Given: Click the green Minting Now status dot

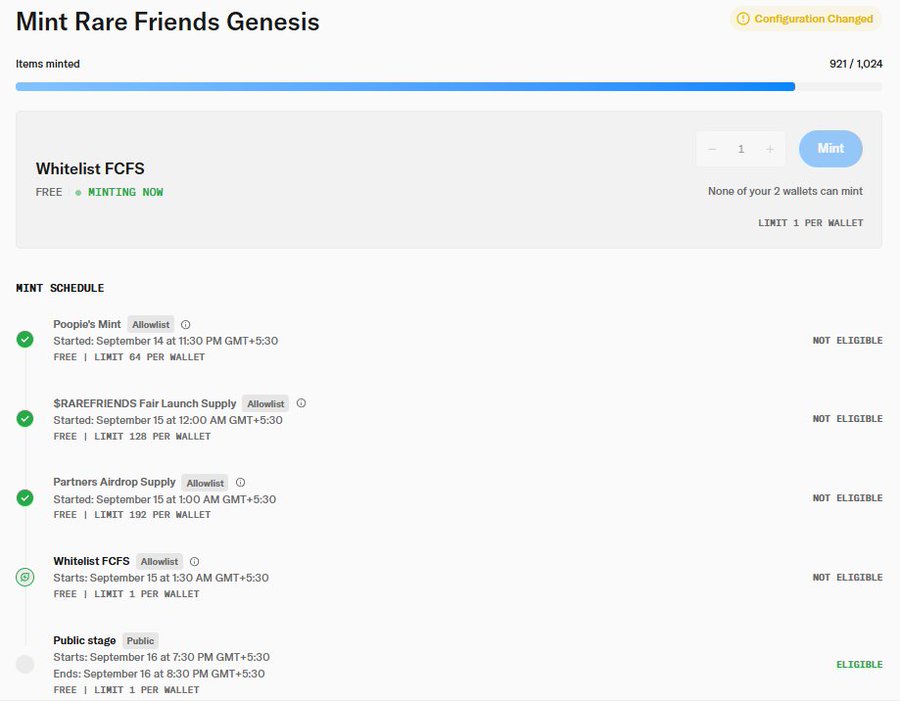Looking at the screenshot, I should (78, 193).
